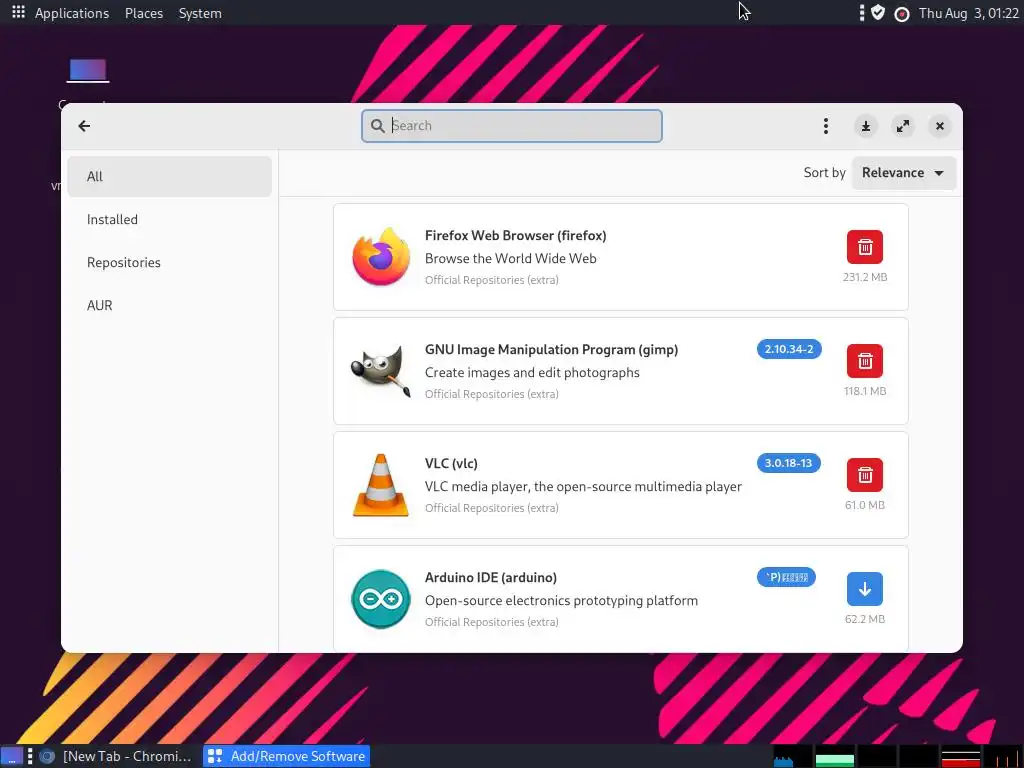The image size is (1024, 768).
Task: Click the VLC version badge 3.0.18-13
Action: point(788,463)
